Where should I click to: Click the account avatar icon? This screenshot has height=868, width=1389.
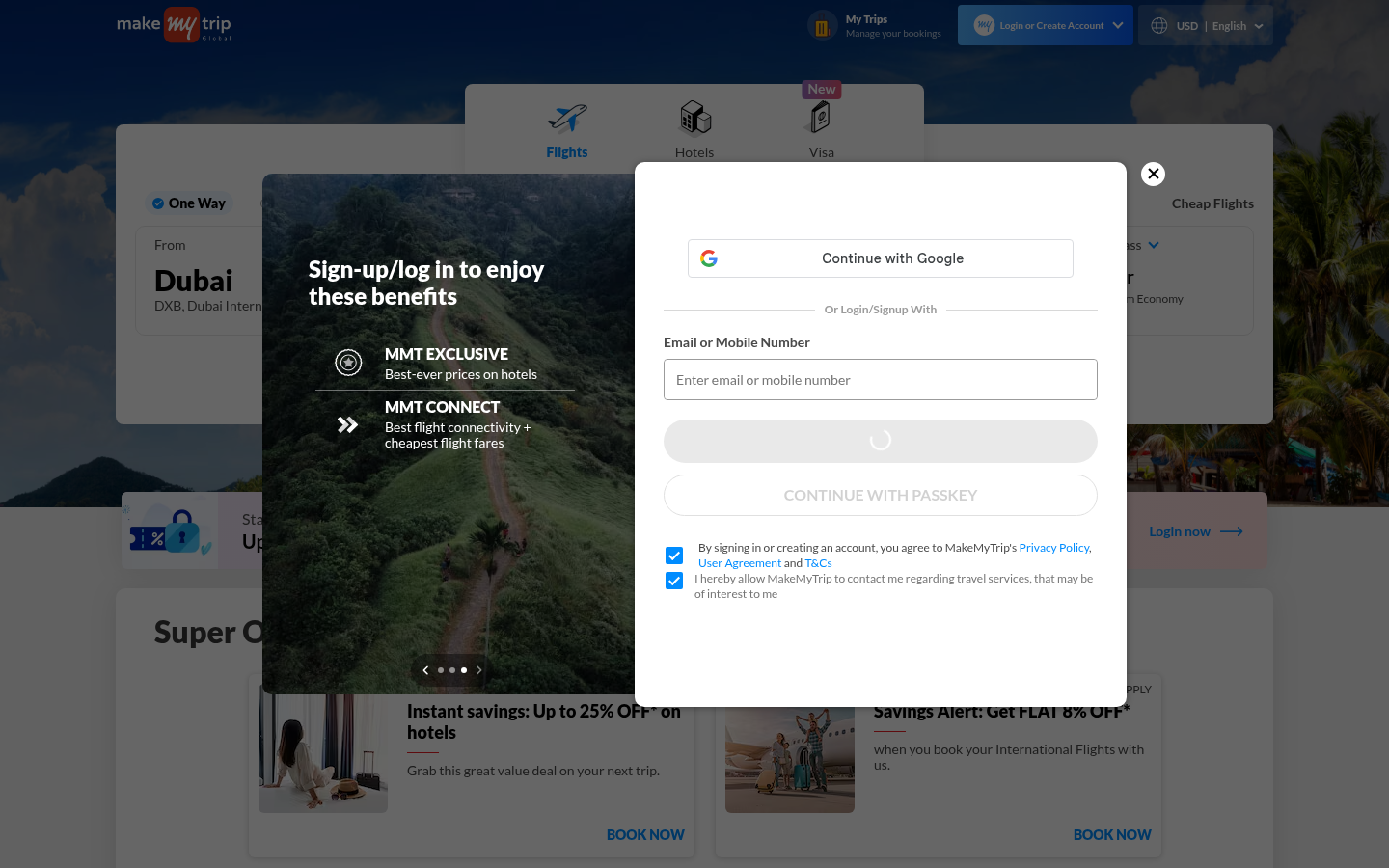pyautogui.click(x=984, y=26)
